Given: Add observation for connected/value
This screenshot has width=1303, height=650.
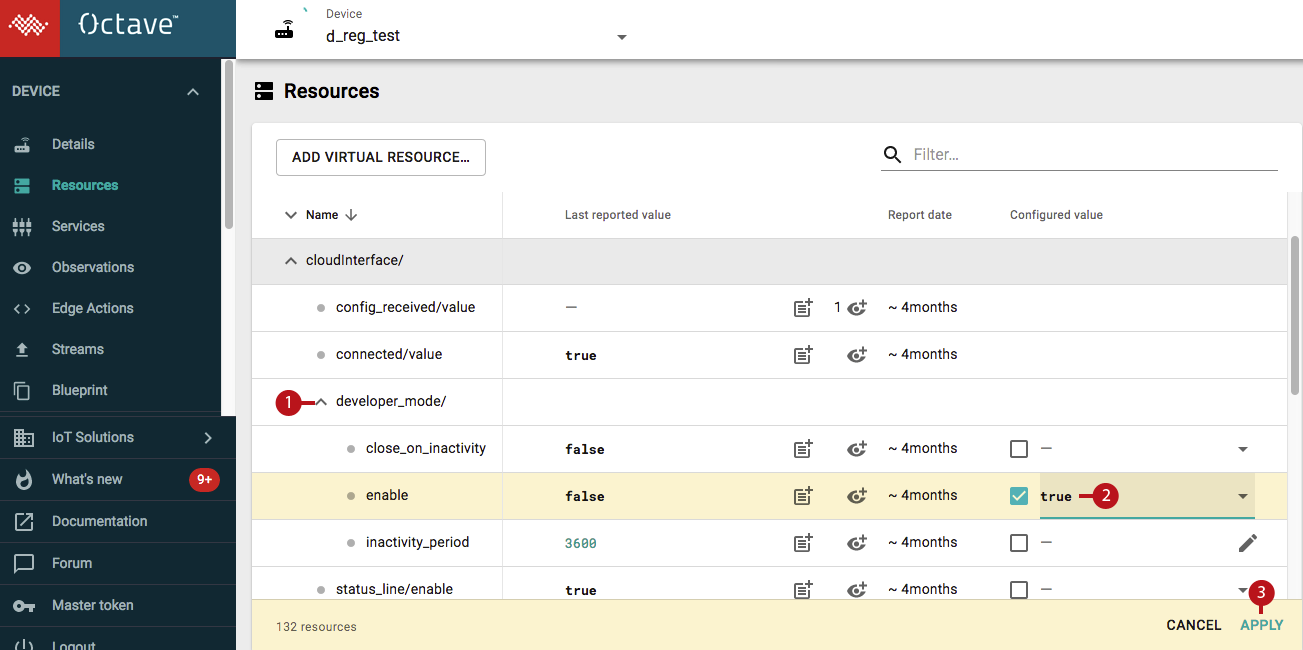Looking at the screenshot, I should pyautogui.click(x=856, y=355).
